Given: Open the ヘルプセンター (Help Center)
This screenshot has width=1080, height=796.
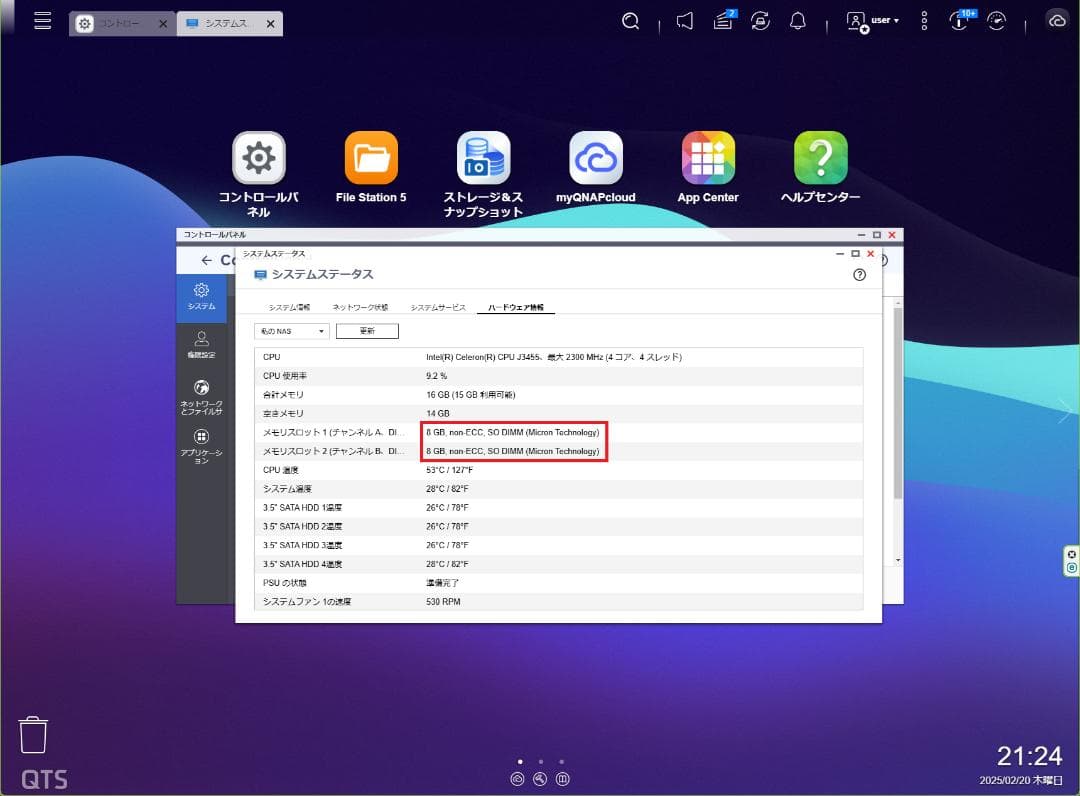Looking at the screenshot, I should 821,158.
